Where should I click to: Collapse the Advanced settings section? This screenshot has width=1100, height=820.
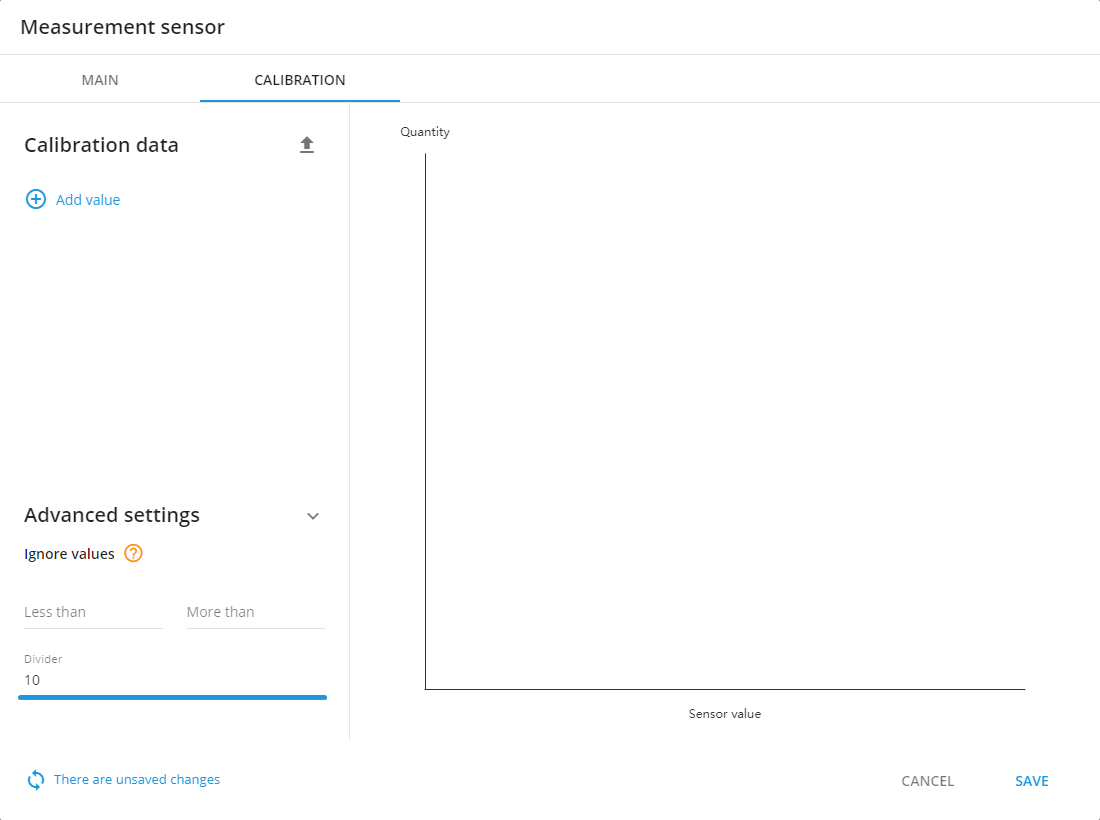(x=313, y=516)
